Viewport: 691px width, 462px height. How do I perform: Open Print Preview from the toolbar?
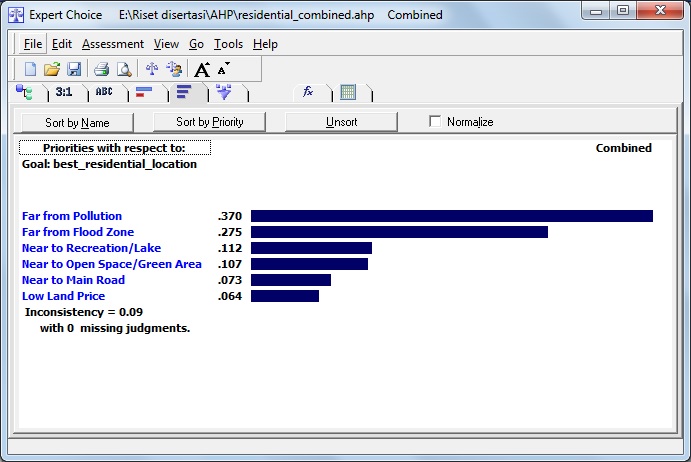124,69
